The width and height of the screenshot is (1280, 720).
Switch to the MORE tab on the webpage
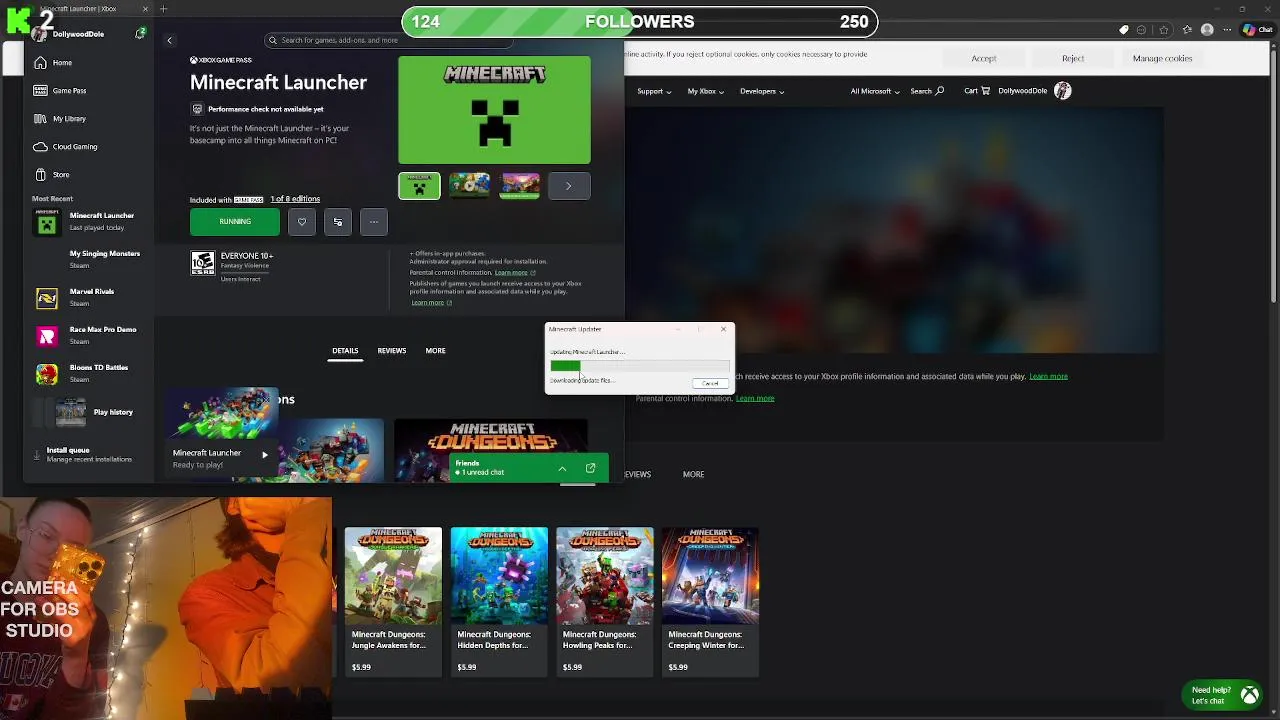(693, 474)
